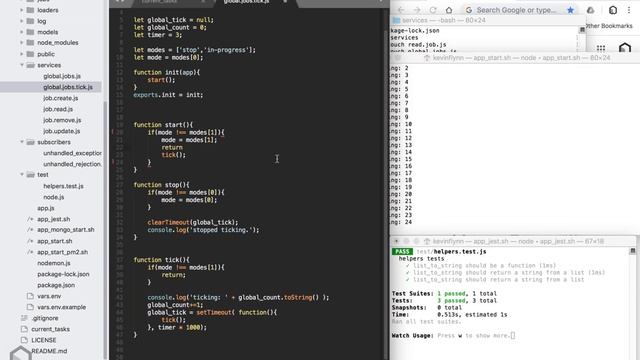The image size is (640, 360).
Task: Open job.update.js file
Action: 62,131
